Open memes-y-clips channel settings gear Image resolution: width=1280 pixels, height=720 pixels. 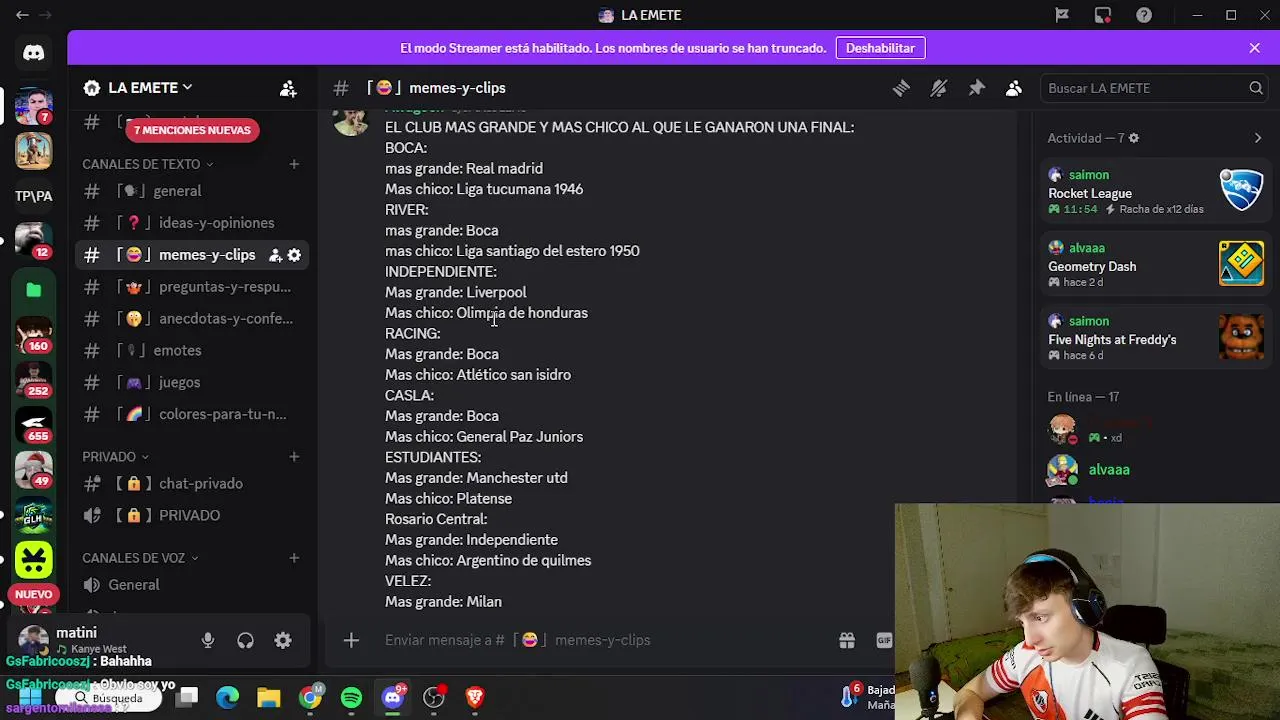pyautogui.click(x=294, y=255)
